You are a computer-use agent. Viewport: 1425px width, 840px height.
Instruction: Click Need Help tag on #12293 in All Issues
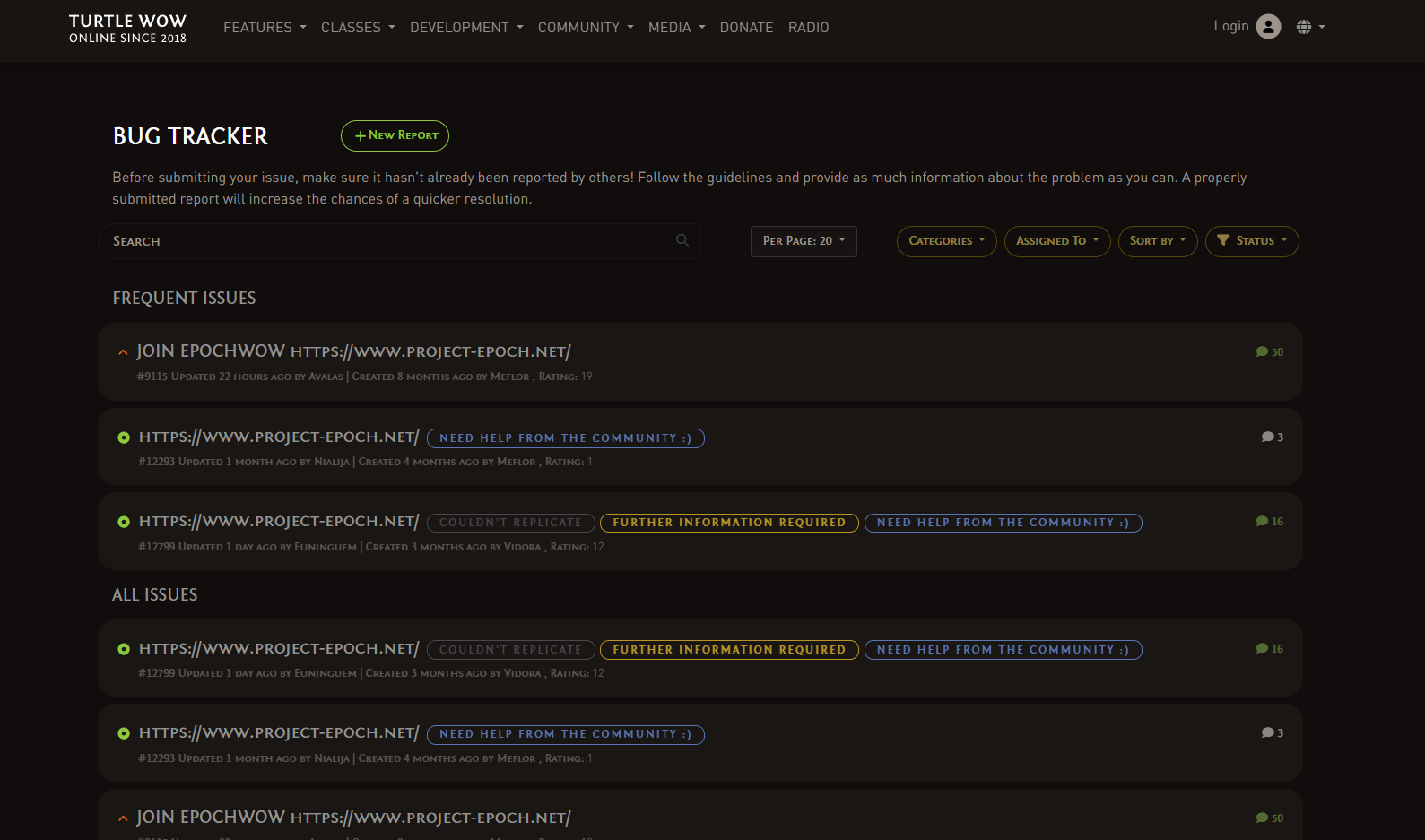[x=566, y=734]
